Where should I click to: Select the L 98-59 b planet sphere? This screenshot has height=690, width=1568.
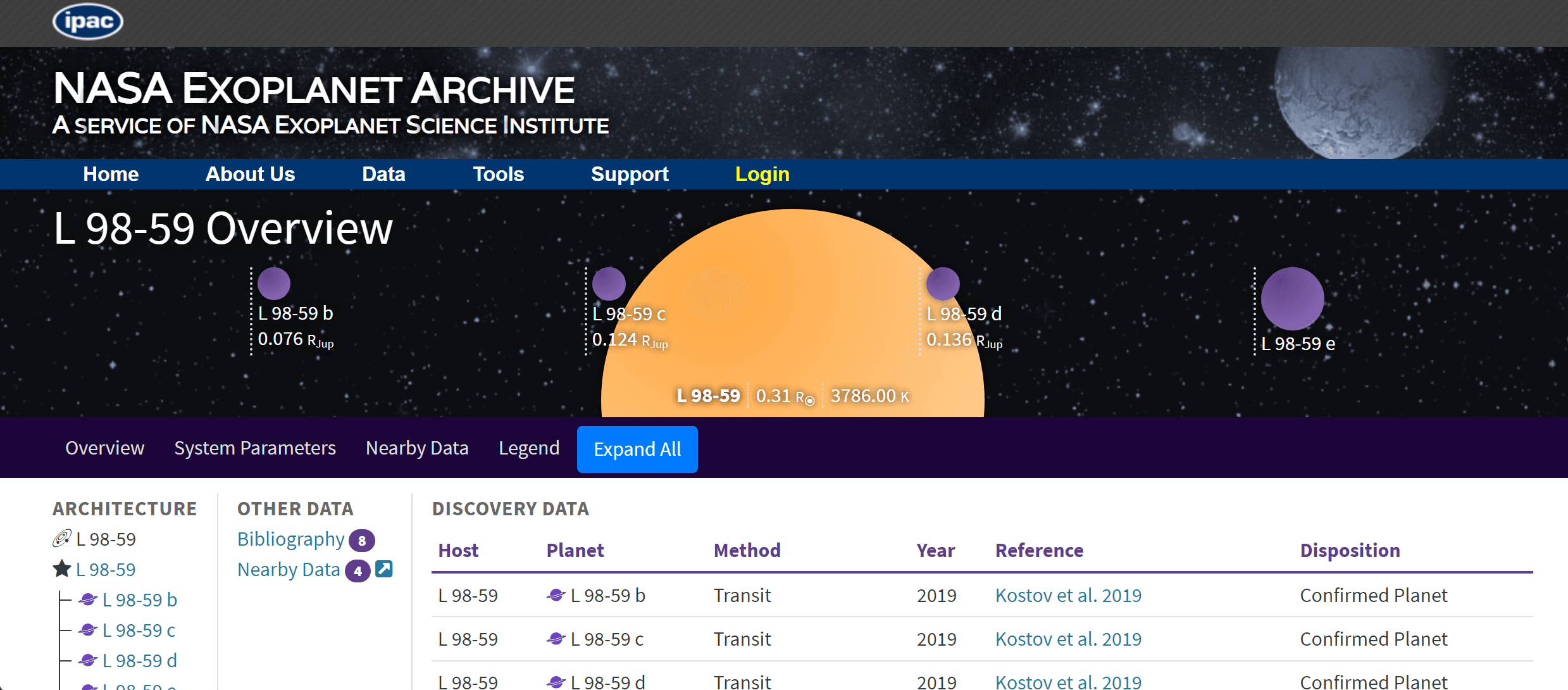coord(274,283)
